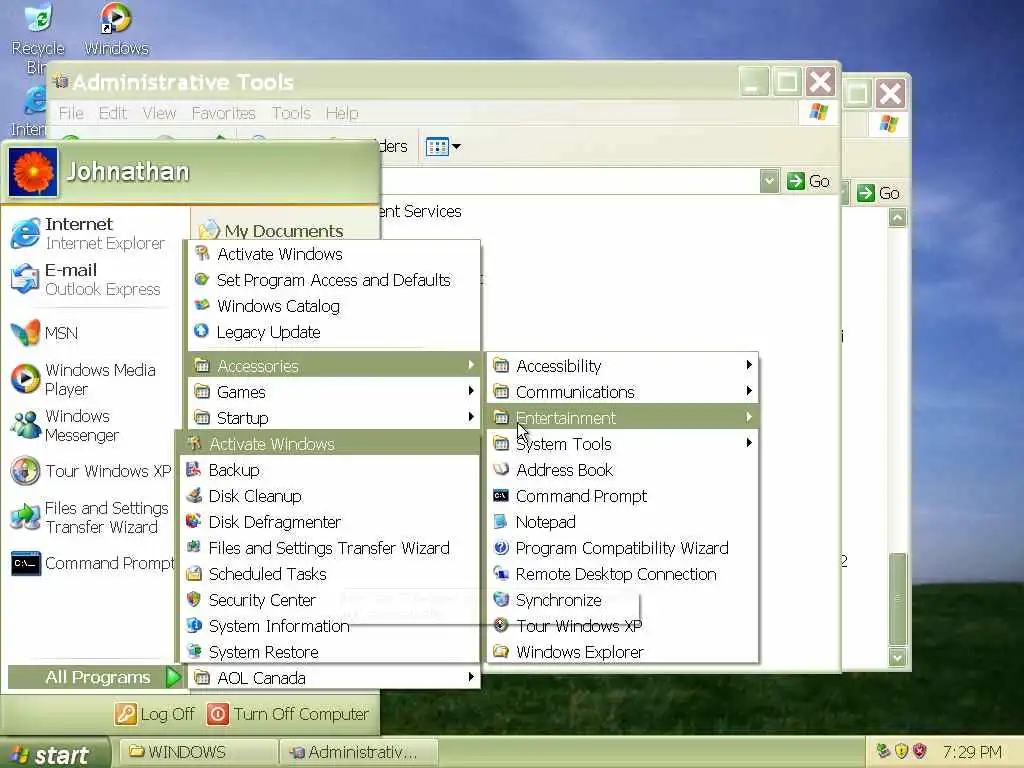
Task: Expand the Accessibility submenu
Action: tap(623, 366)
